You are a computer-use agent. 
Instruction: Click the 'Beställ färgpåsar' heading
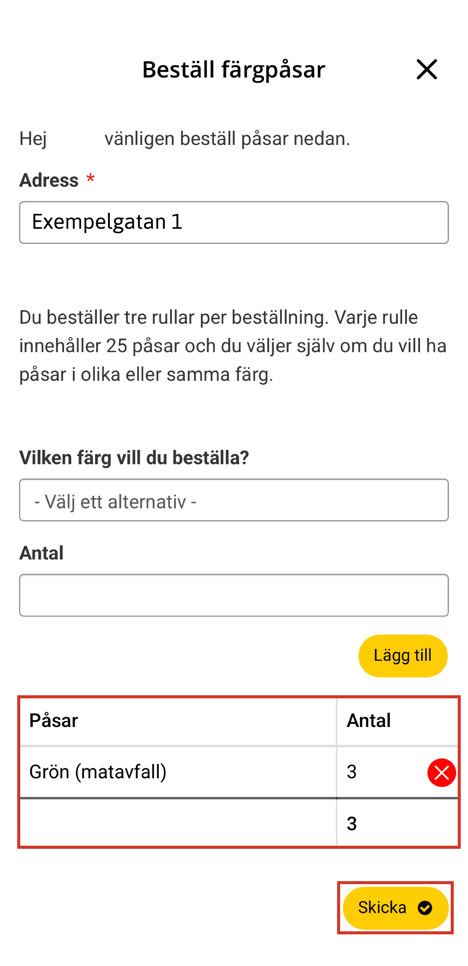pyautogui.click(x=233, y=70)
